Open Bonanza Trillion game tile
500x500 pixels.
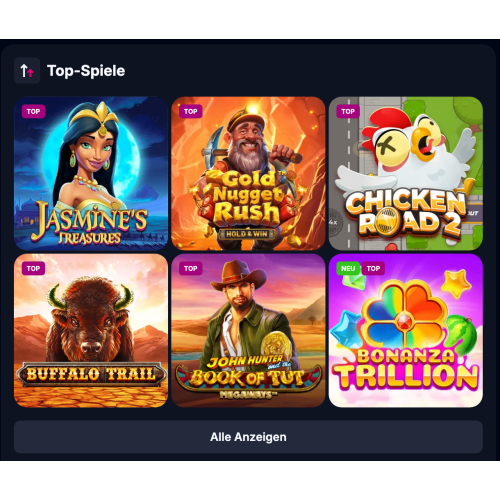click(x=406, y=331)
